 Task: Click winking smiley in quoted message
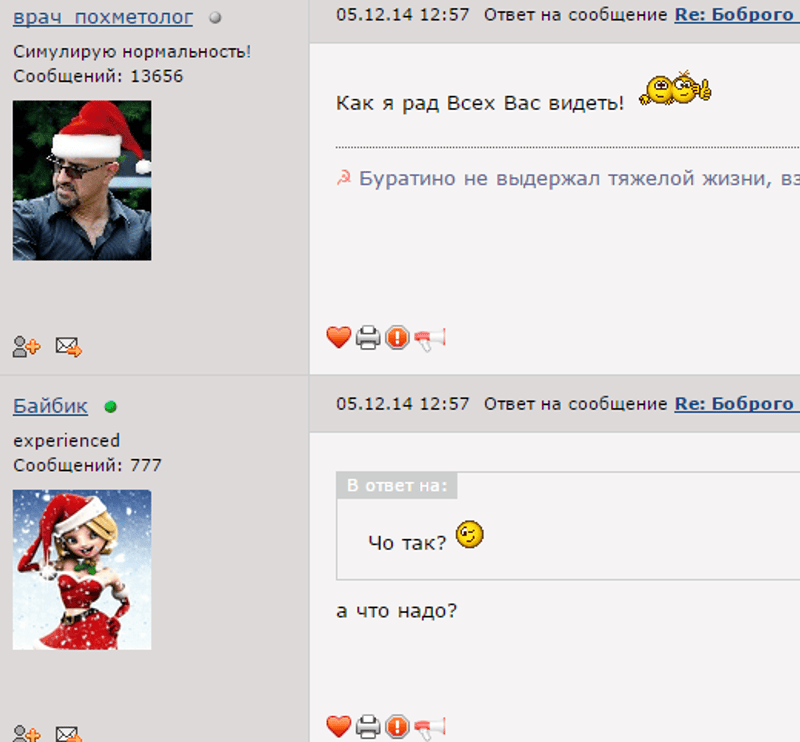click(x=469, y=534)
